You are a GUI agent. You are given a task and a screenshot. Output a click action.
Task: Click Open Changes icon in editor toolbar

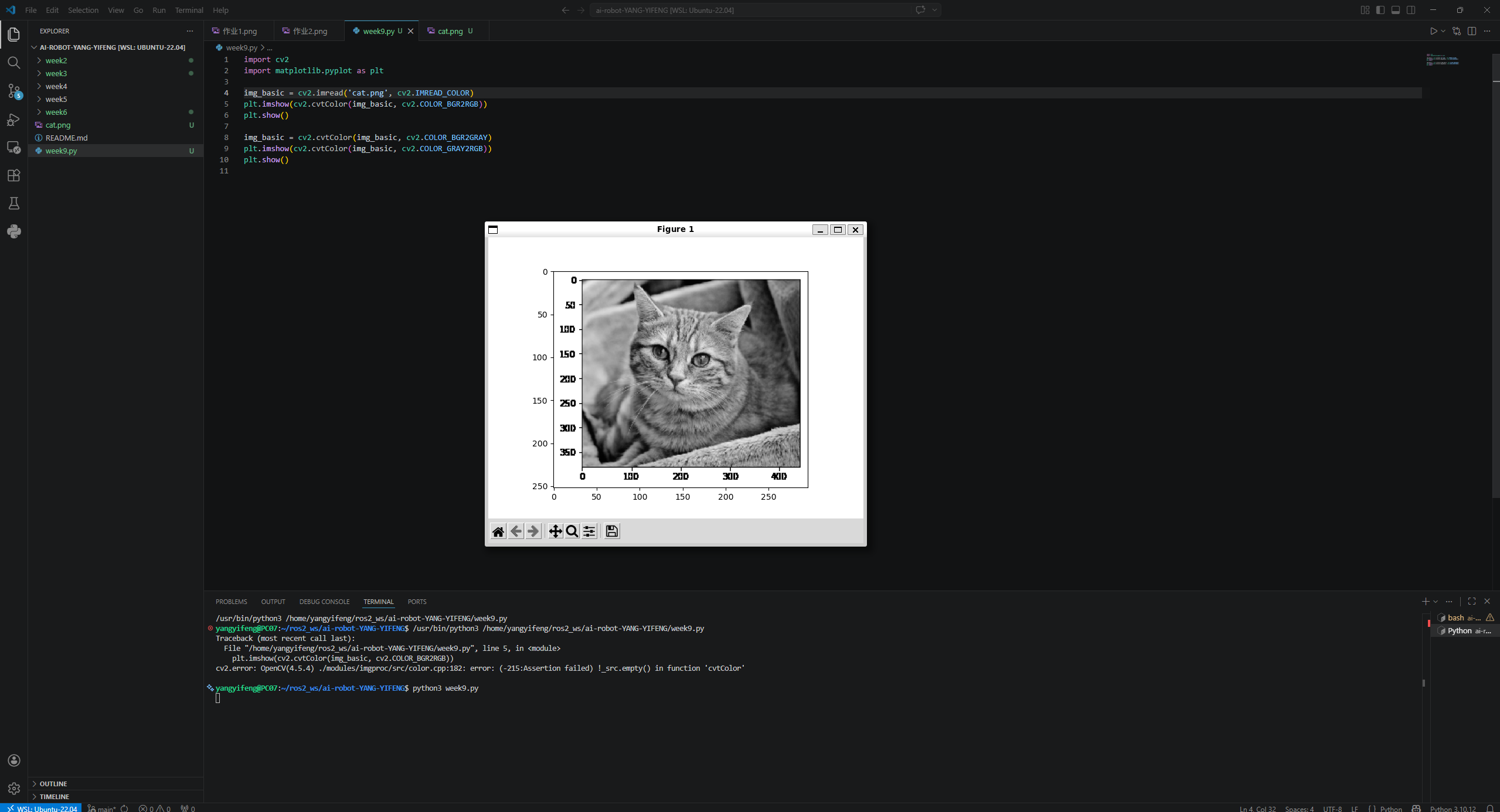point(1457,31)
